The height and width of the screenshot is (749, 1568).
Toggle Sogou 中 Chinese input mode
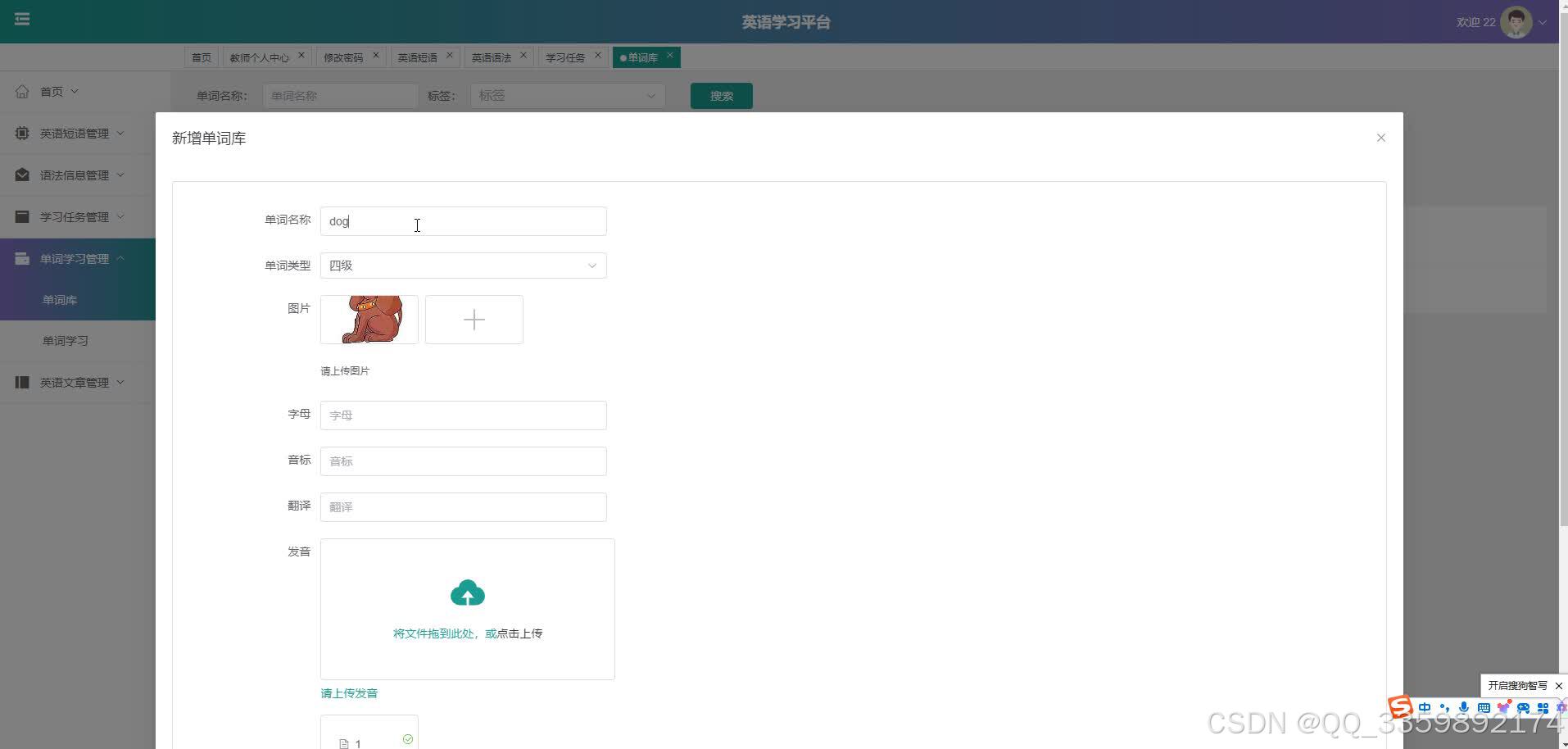coord(1425,708)
